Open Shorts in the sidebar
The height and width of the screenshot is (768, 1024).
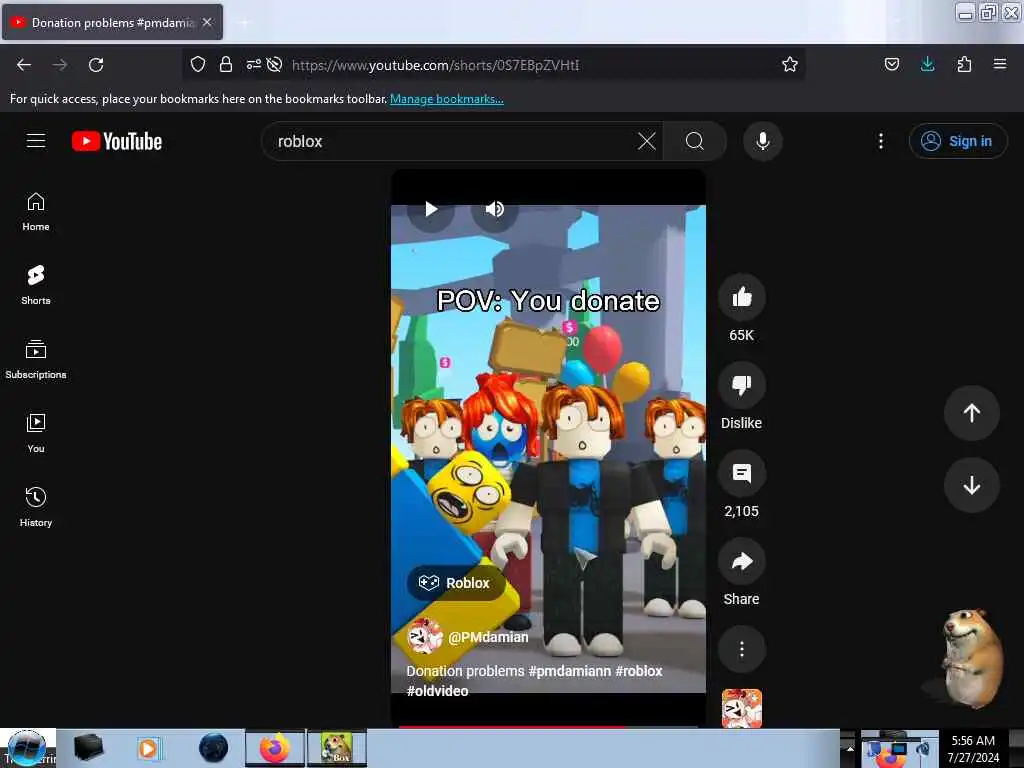(x=36, y=286)
